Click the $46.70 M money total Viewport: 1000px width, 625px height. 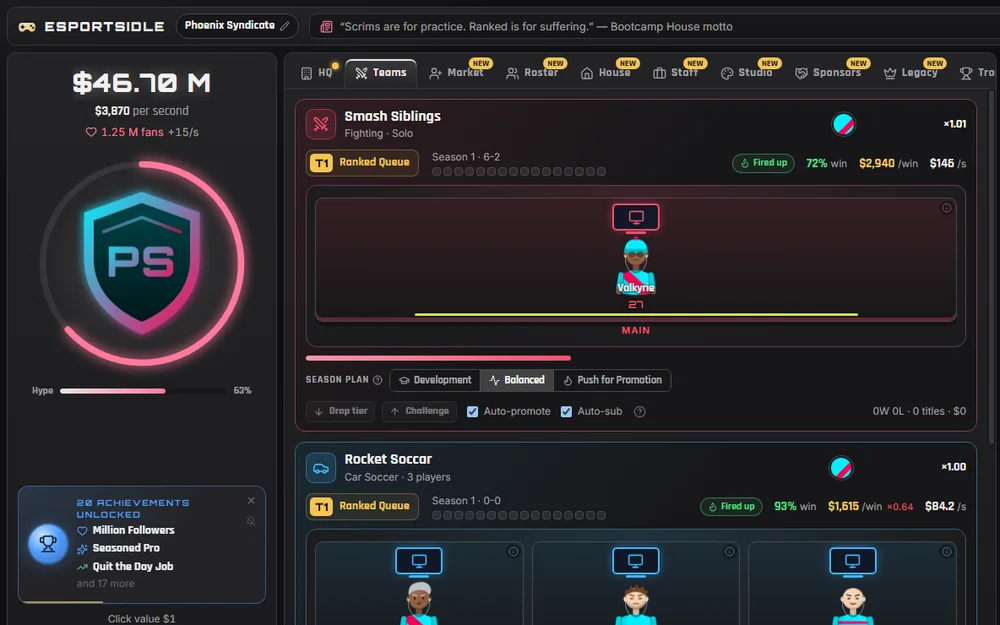point(142,83)
